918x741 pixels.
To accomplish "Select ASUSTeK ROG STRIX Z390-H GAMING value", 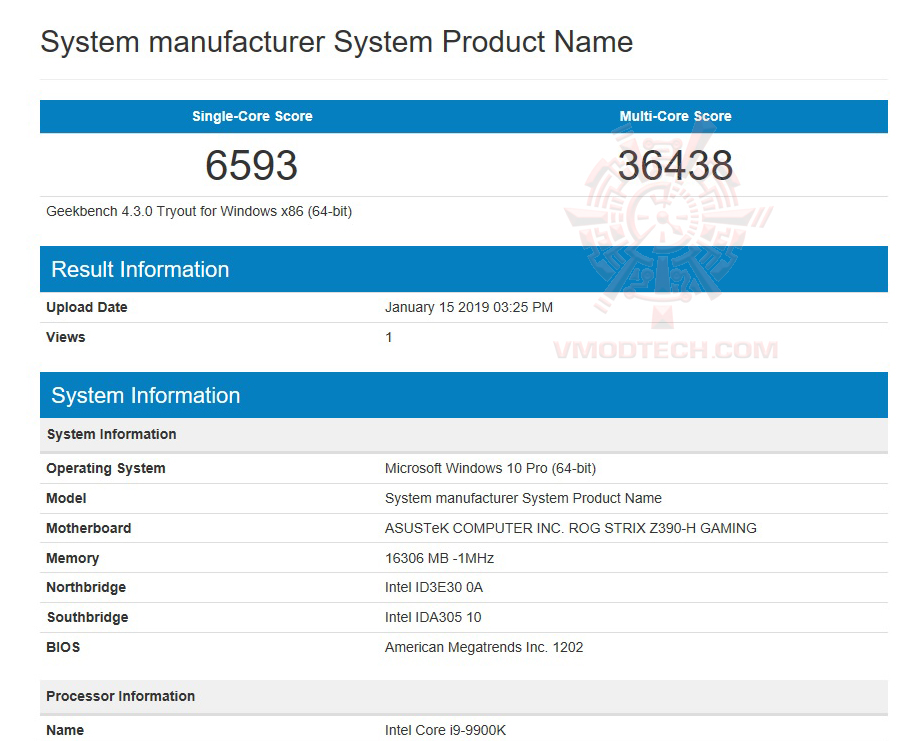I will (571, 528).
